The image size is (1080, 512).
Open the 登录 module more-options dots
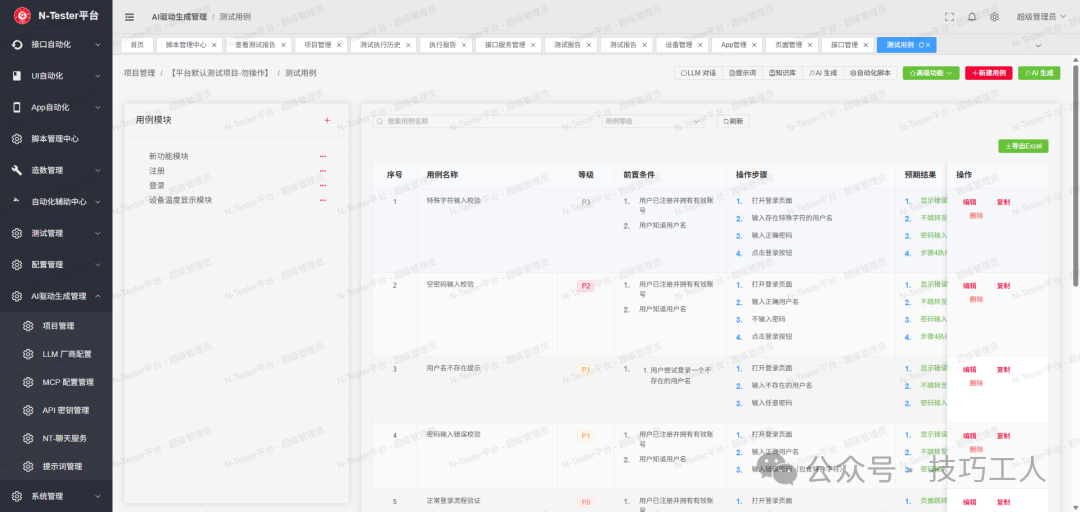tap(322, 185)
